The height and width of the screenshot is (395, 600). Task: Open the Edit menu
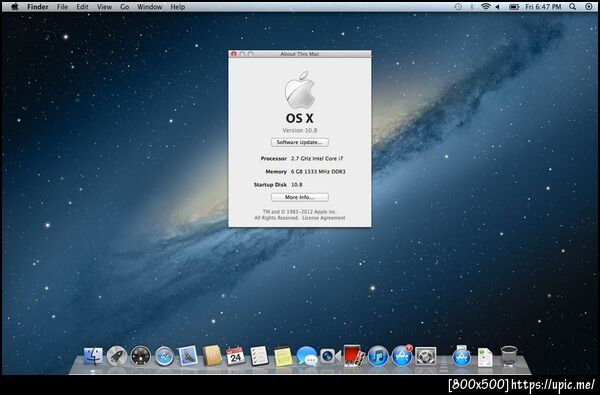click(82, 7)
